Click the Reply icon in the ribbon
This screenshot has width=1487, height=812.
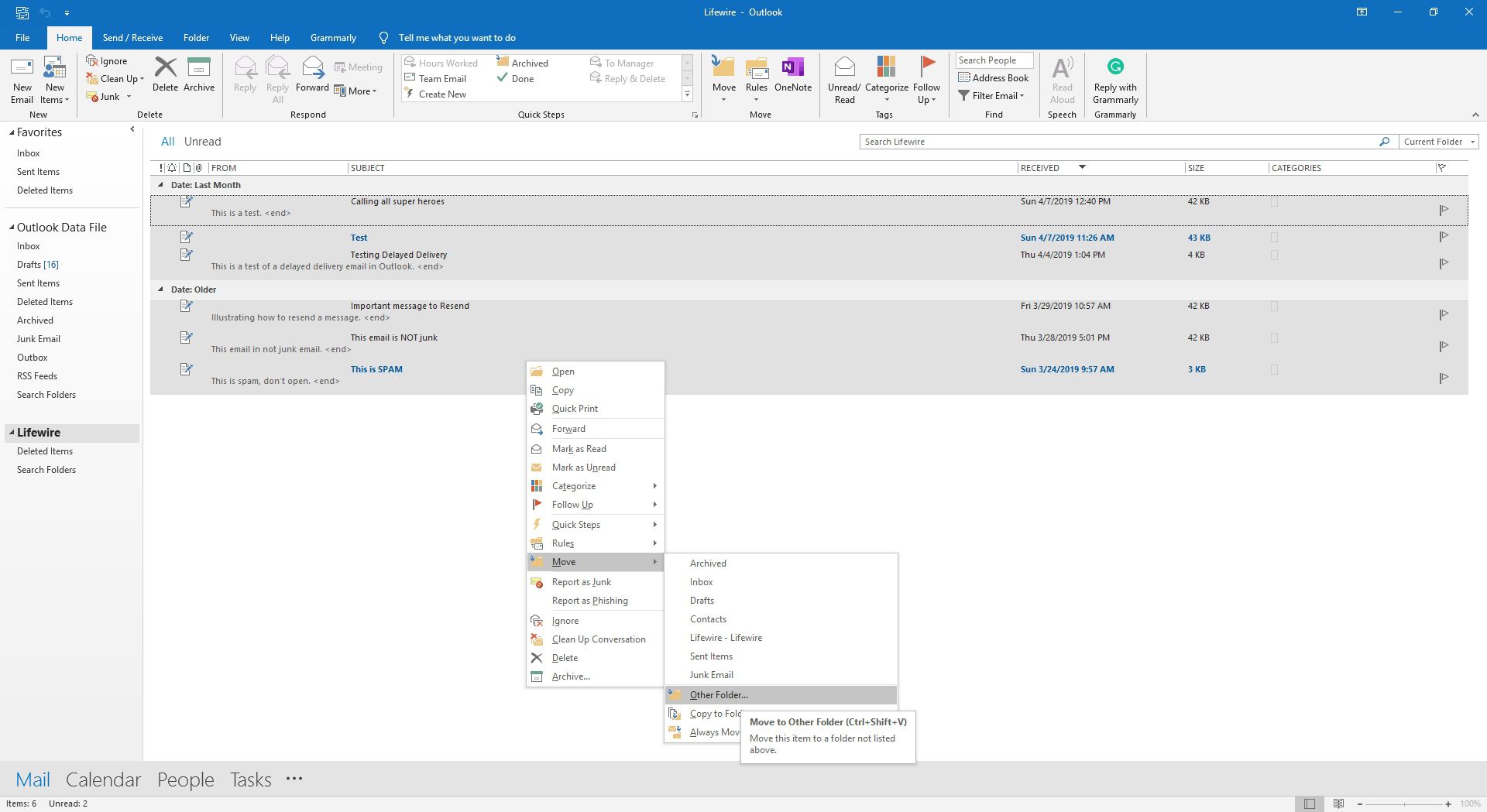pyautogui.click(x=246, y=67)
